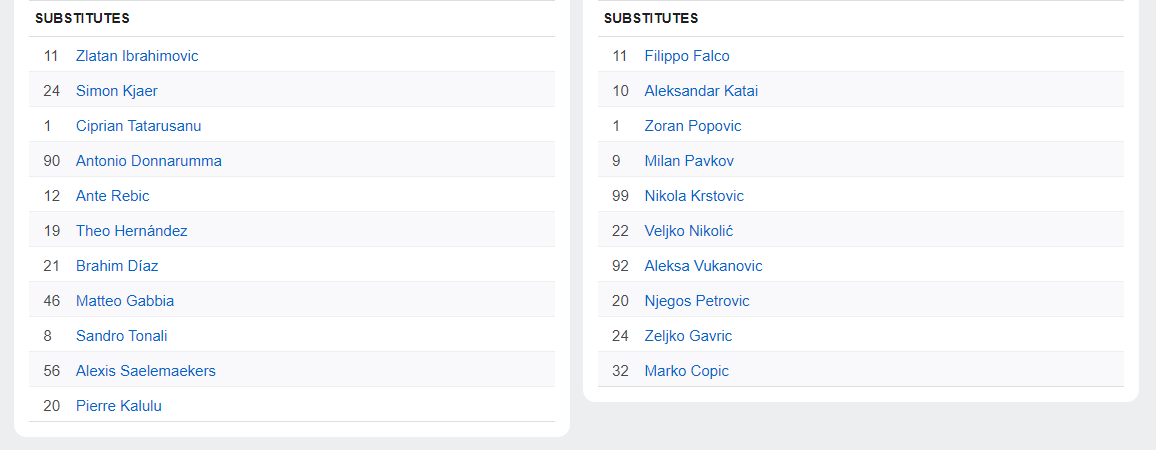Open the Theo Hernández link

click(x=131, y=231)
